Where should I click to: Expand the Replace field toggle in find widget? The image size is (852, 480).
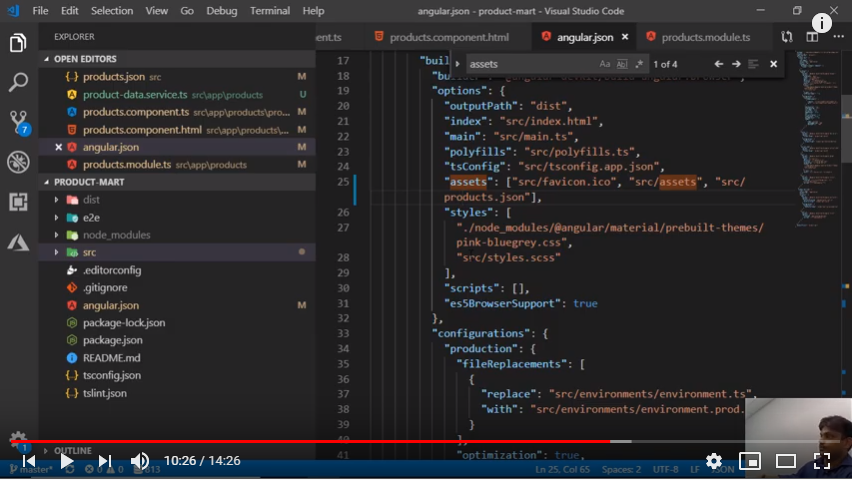(458, 64)
